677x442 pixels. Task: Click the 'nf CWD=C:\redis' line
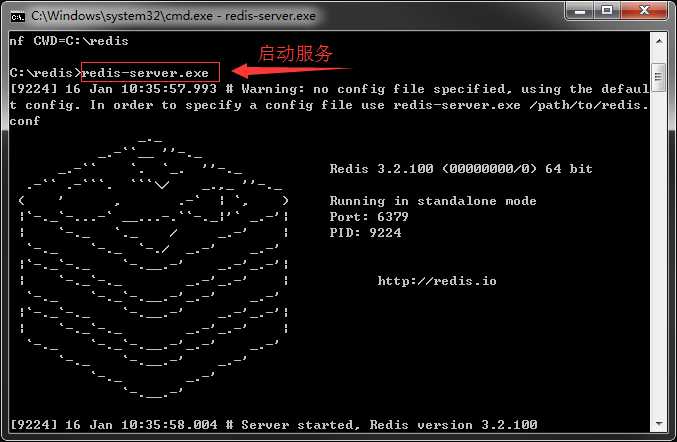69,41
